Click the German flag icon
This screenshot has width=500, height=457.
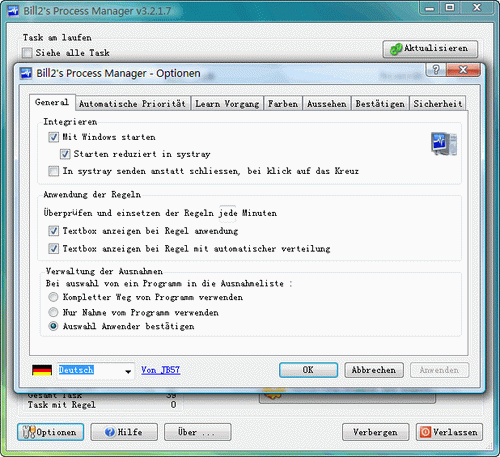pos(42,370)
